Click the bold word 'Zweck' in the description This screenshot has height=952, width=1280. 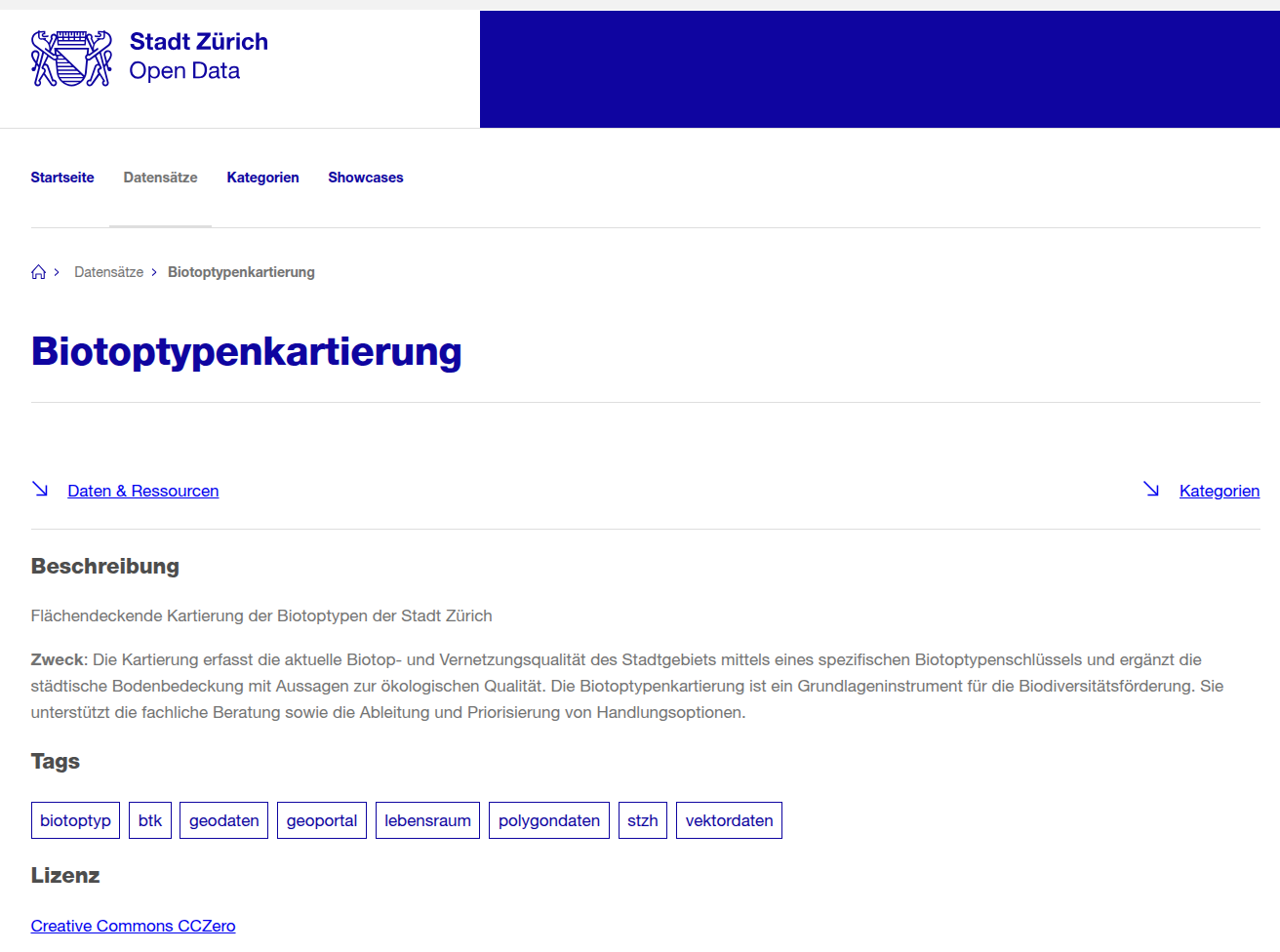(x=59, y=659)
